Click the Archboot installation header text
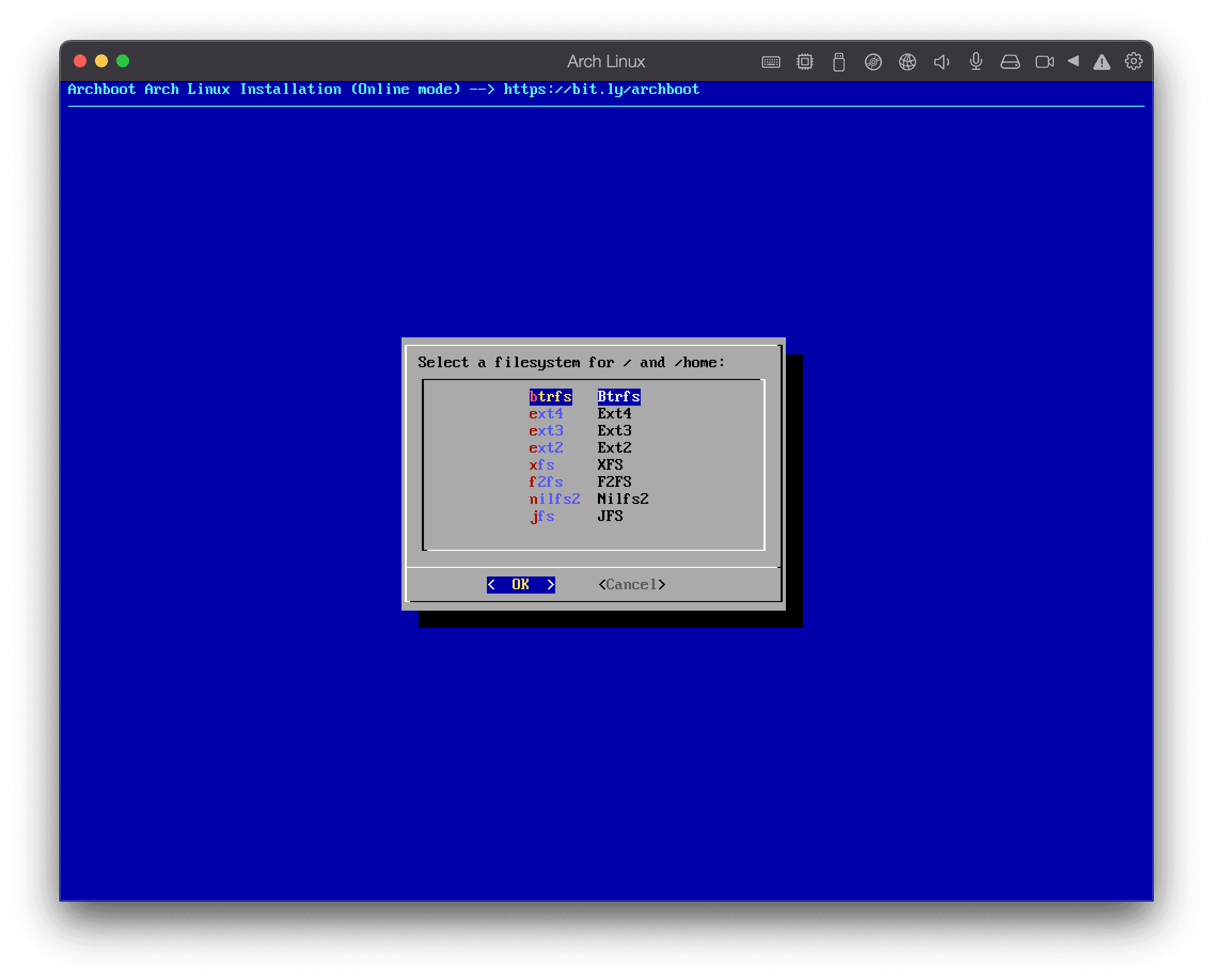Viewport: 1213px width, 980px height. [383, 89]
